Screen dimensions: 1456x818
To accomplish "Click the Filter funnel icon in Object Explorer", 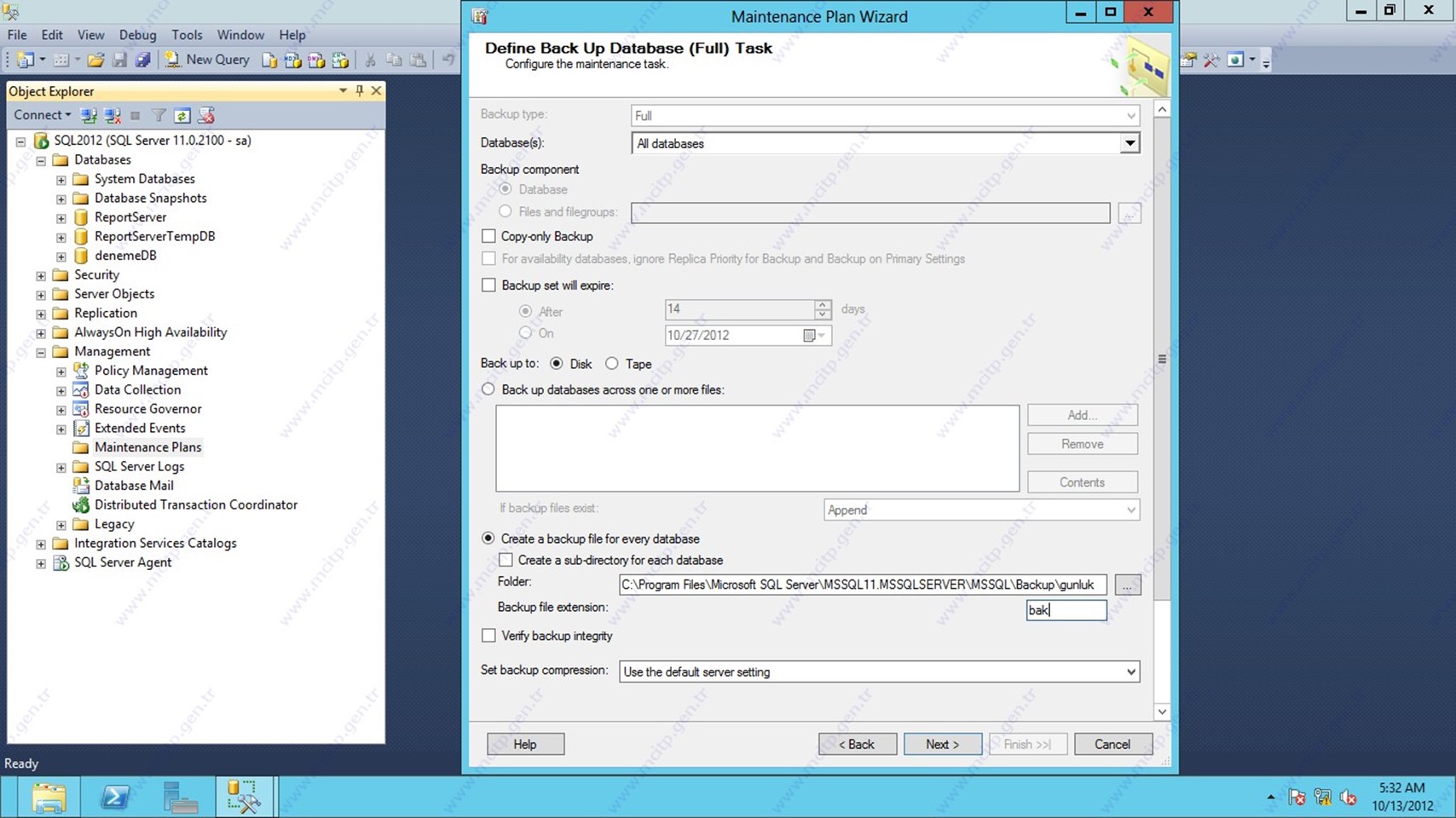I will point(159,115).
